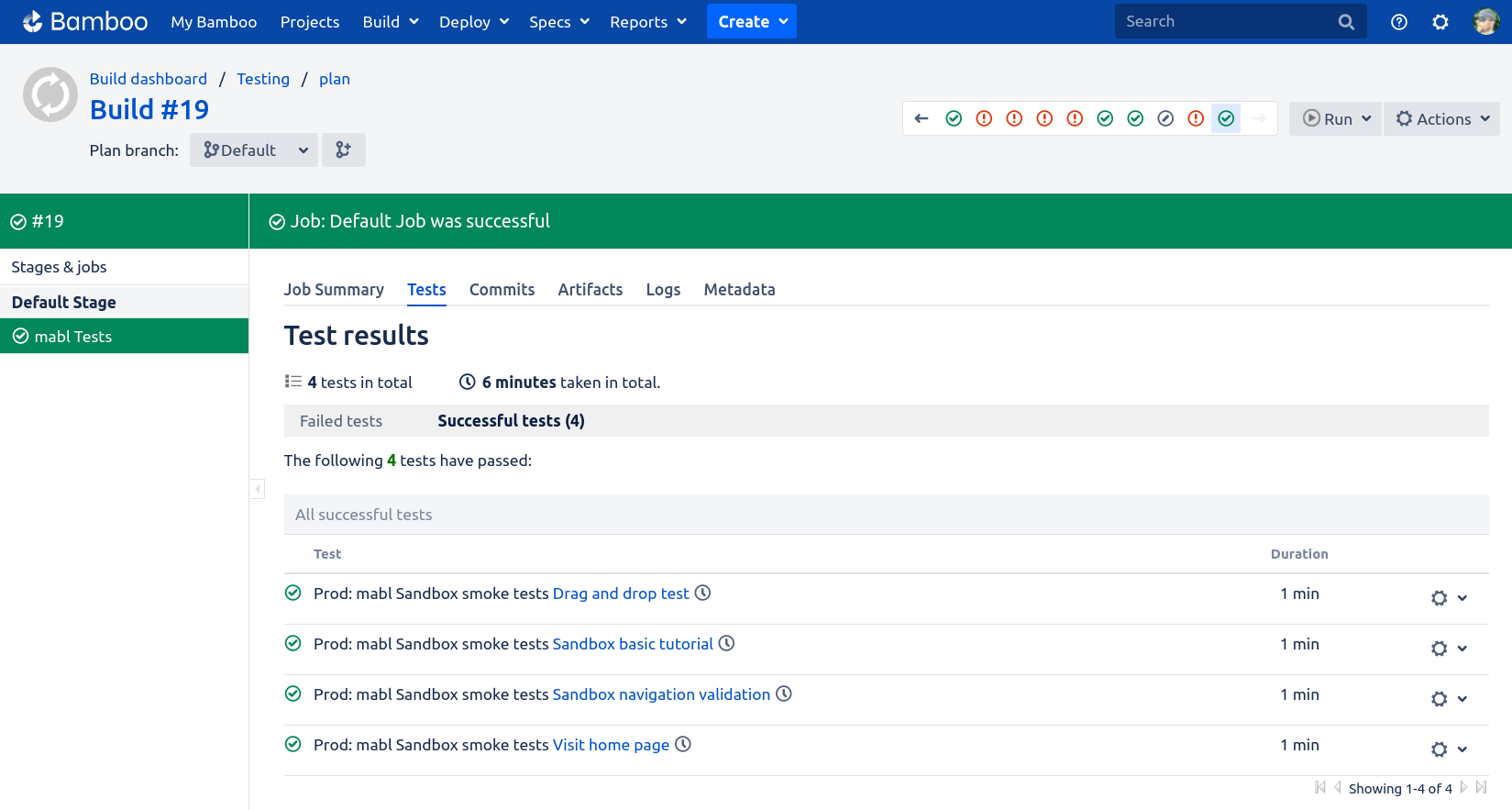Screen dimensions: 1512x810
Task: Click the create plan branch icon button
Action: point(343,150)
